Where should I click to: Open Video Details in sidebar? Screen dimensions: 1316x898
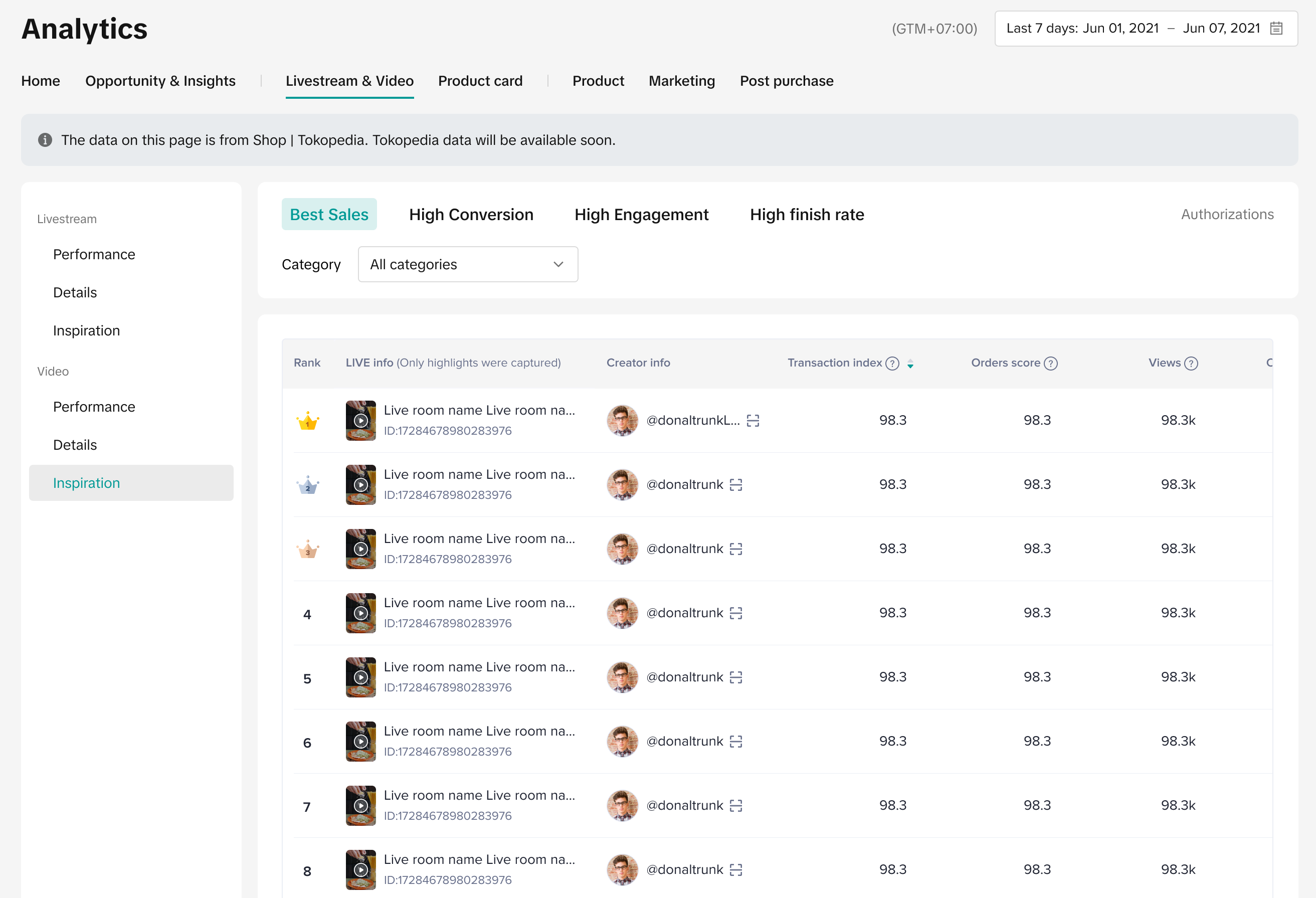click(x=75, y=445)
